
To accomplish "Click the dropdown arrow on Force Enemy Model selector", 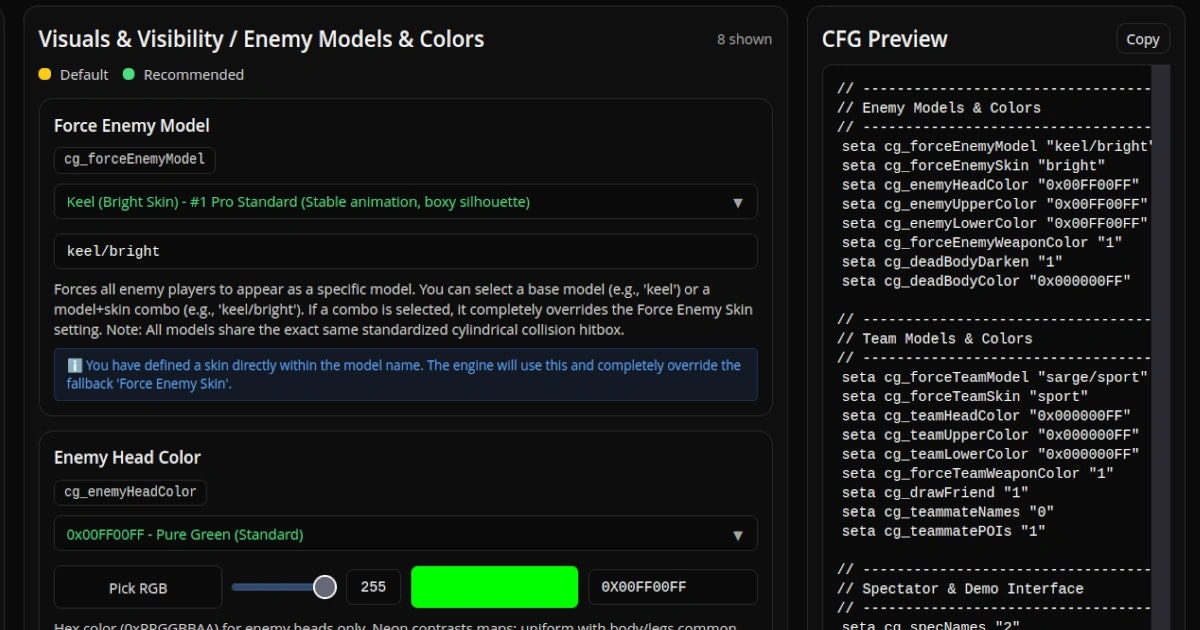I will point(739,201).
